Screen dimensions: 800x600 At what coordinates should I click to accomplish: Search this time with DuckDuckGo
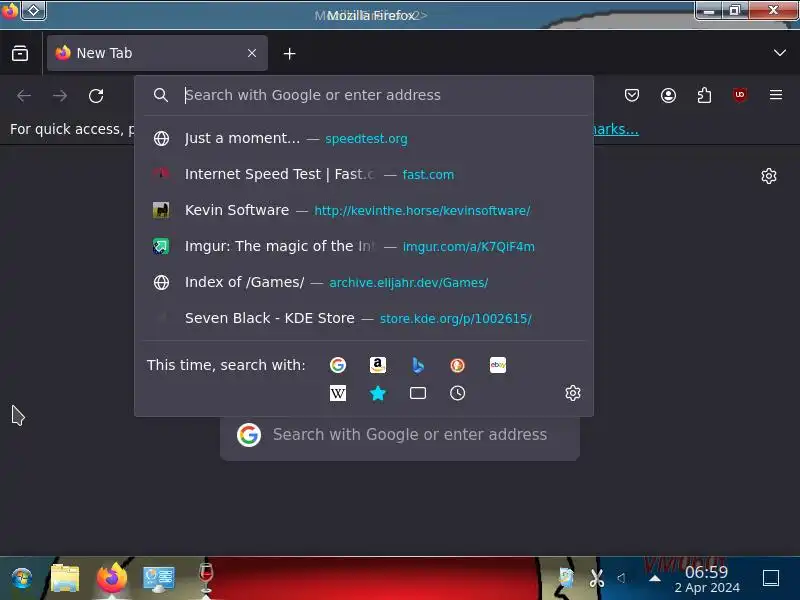[x=457, y=365]
